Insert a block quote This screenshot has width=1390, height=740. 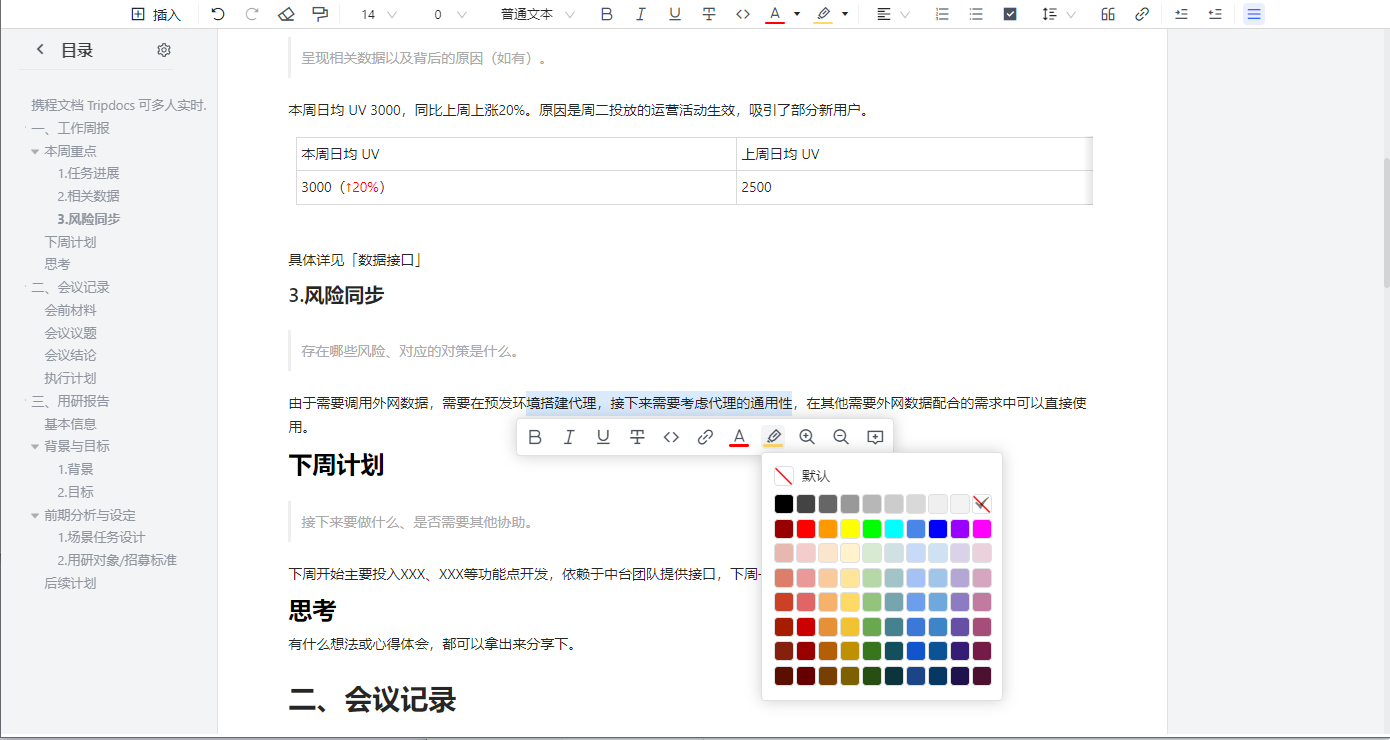(x=1108, y=14)
